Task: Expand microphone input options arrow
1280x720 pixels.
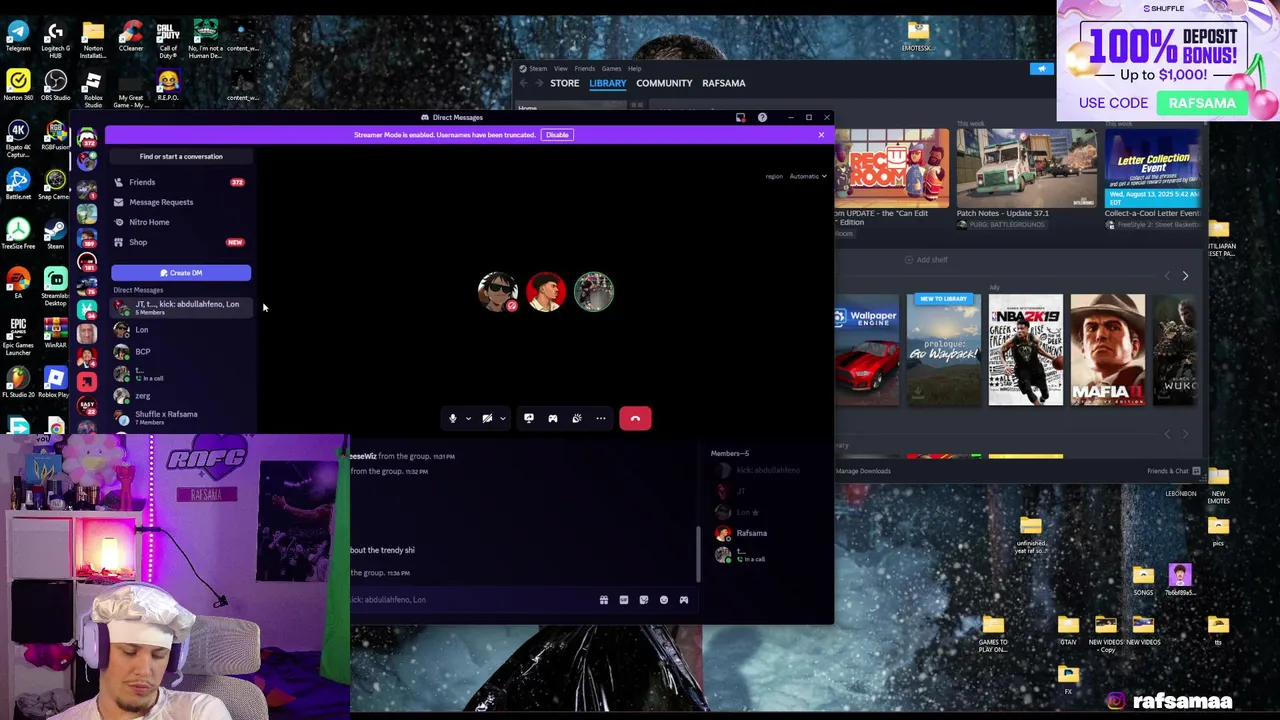Action: pos(468,418)
